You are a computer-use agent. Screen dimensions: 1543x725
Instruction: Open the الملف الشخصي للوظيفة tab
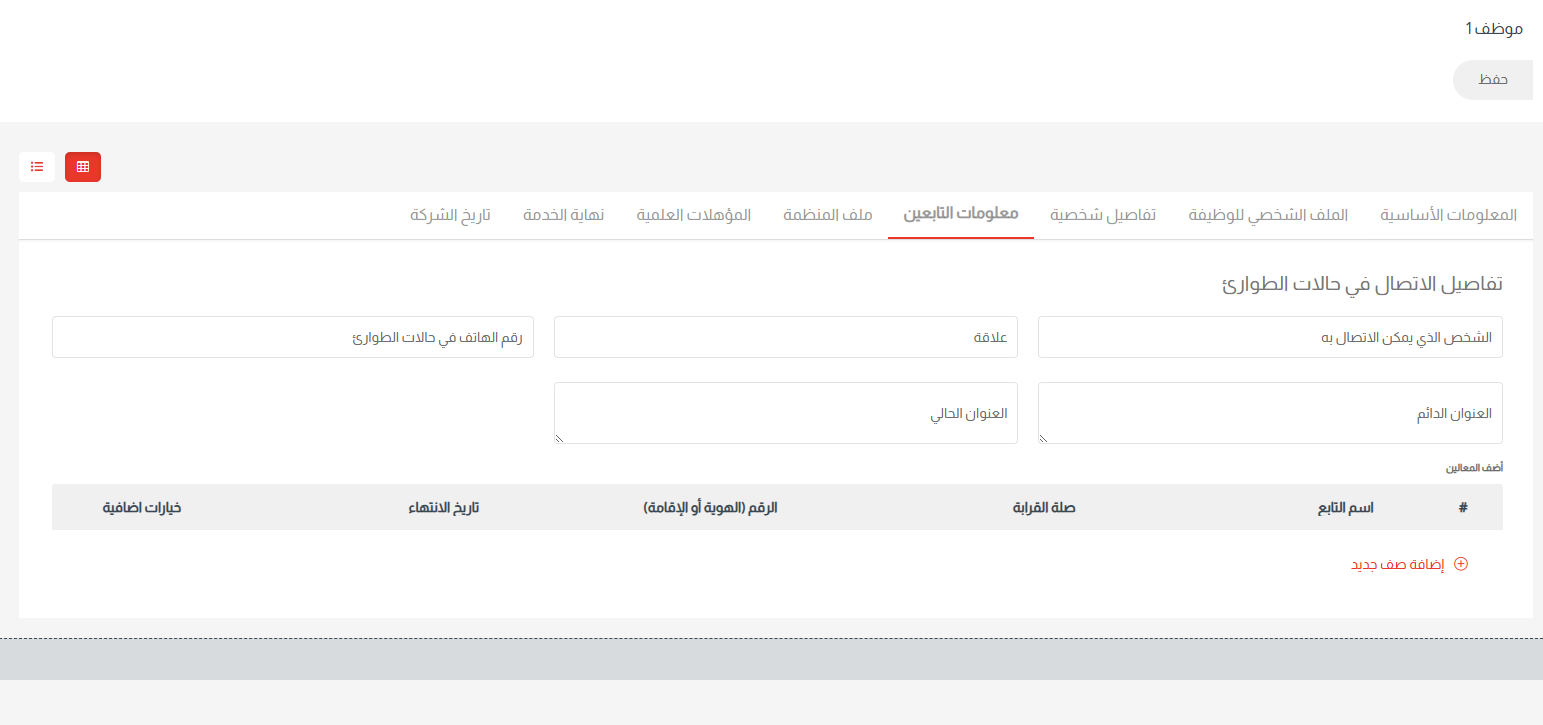[1266, 215]
